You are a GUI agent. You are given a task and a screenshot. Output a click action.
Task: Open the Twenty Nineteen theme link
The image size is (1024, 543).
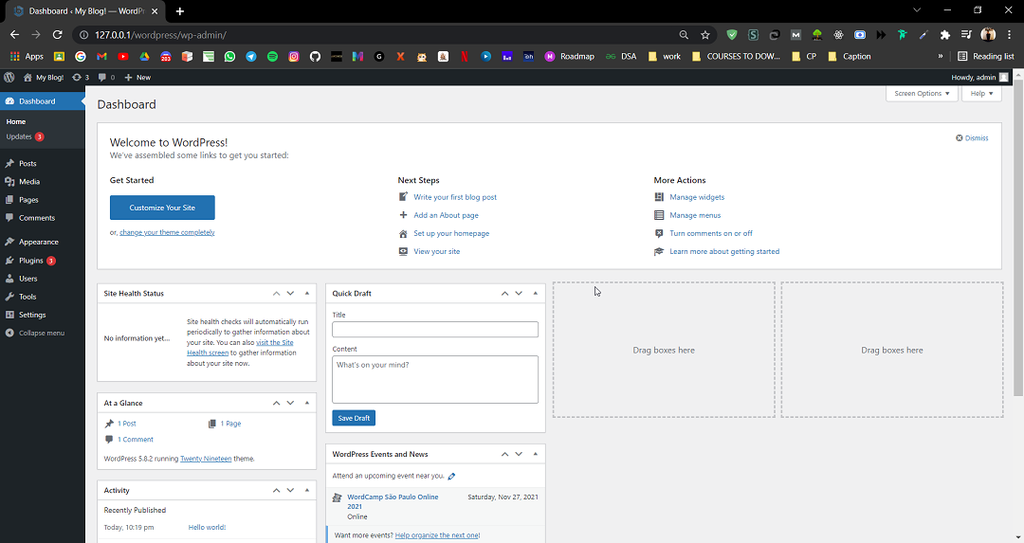206,459
